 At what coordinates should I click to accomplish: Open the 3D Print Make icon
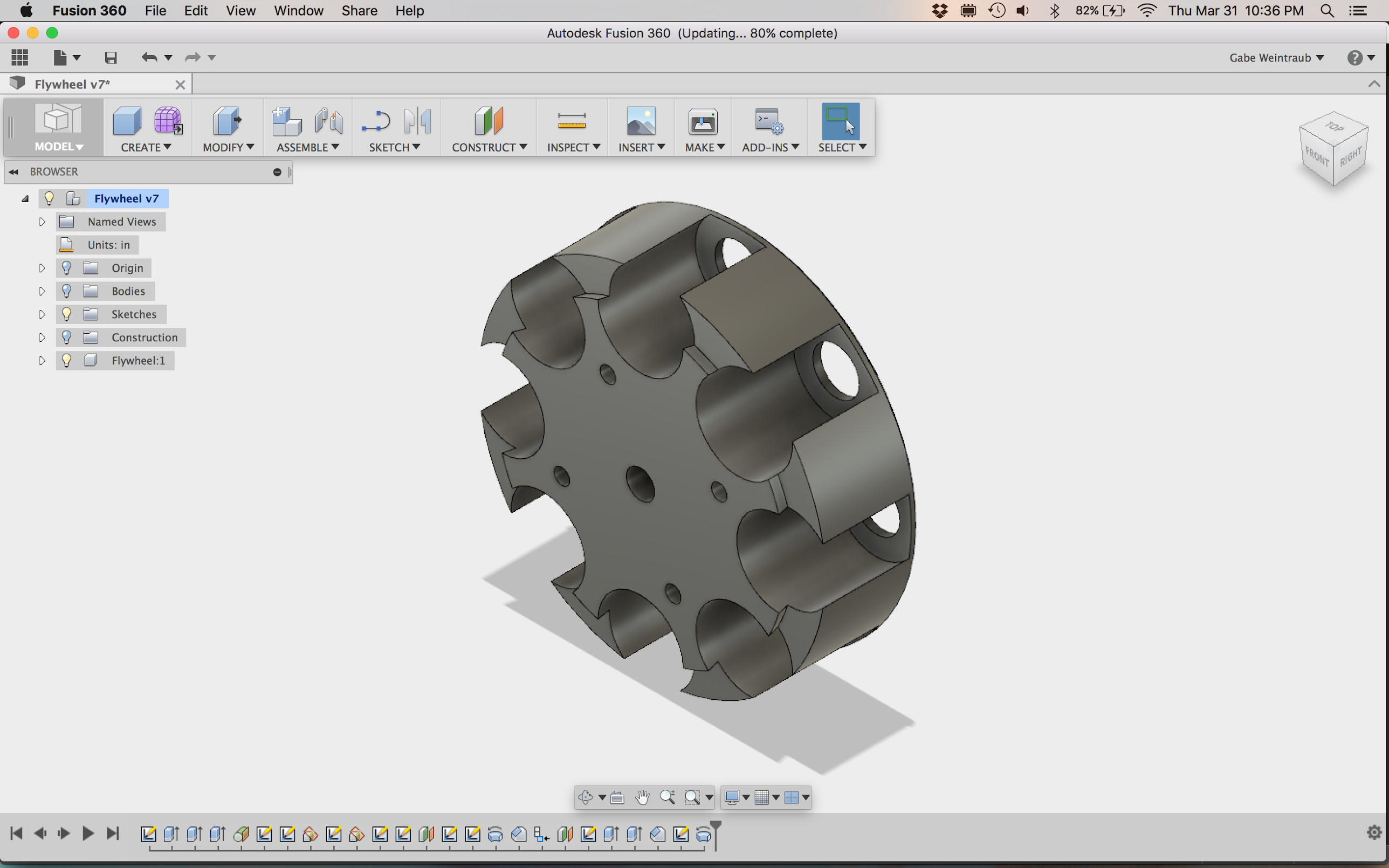703,122
